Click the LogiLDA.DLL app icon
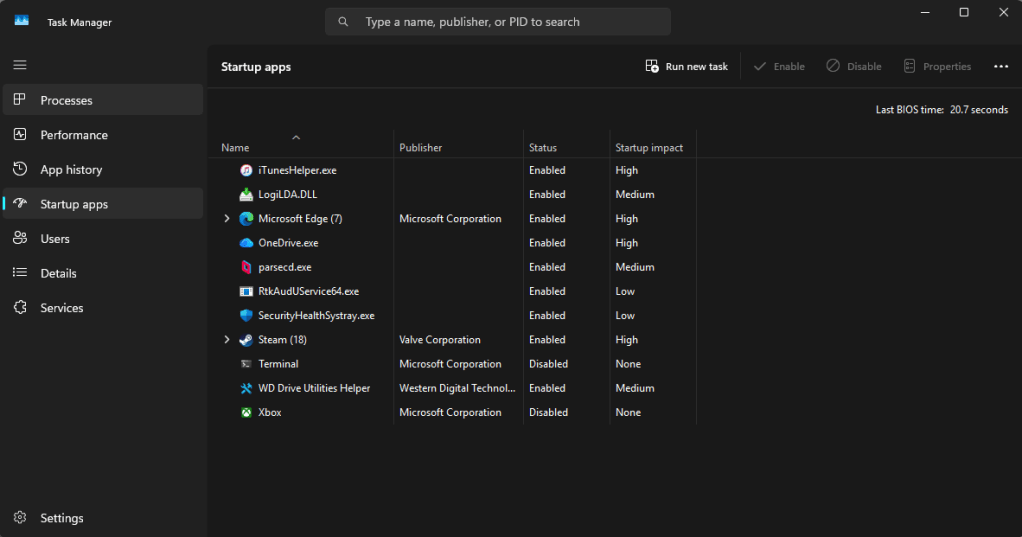The width and height of the screenshot is (1022, 537). coord(246,194)
